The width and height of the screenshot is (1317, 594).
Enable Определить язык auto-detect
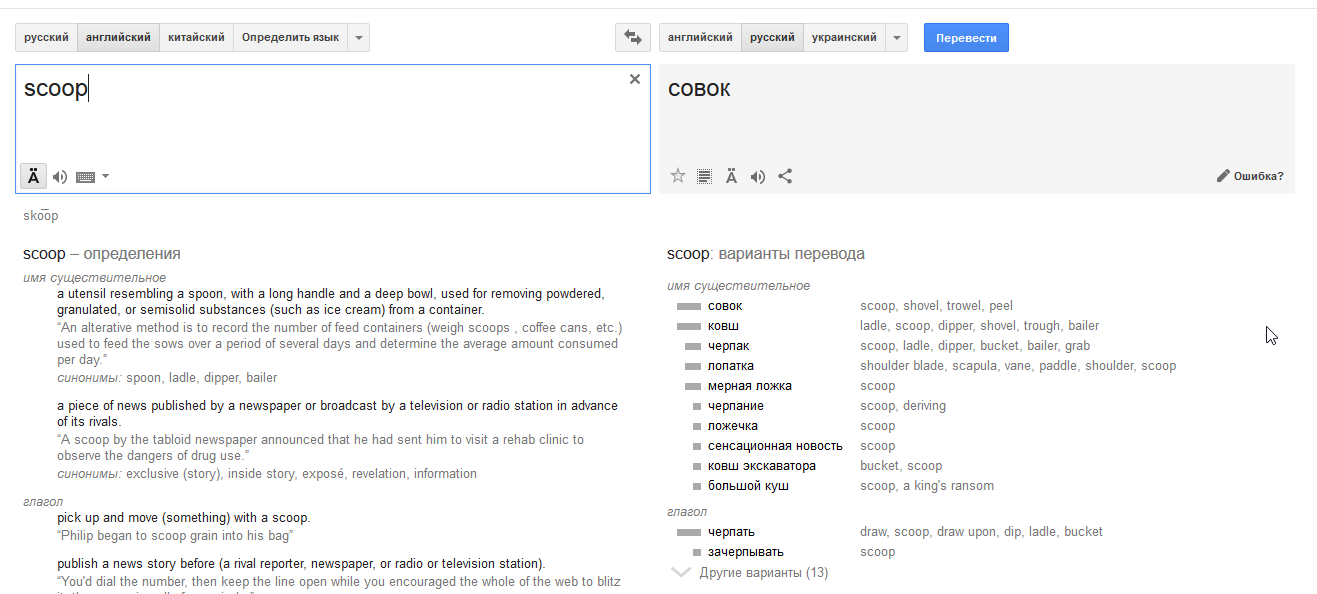pos(290,38)
